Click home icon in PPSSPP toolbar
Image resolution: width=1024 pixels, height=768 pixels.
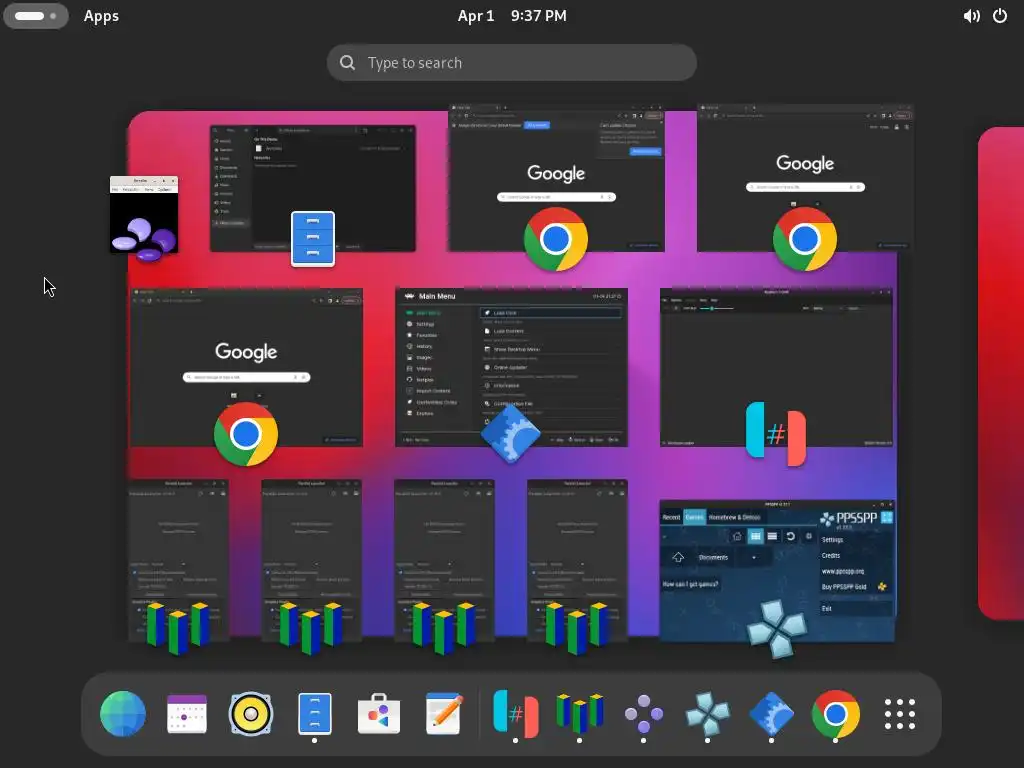737,536
